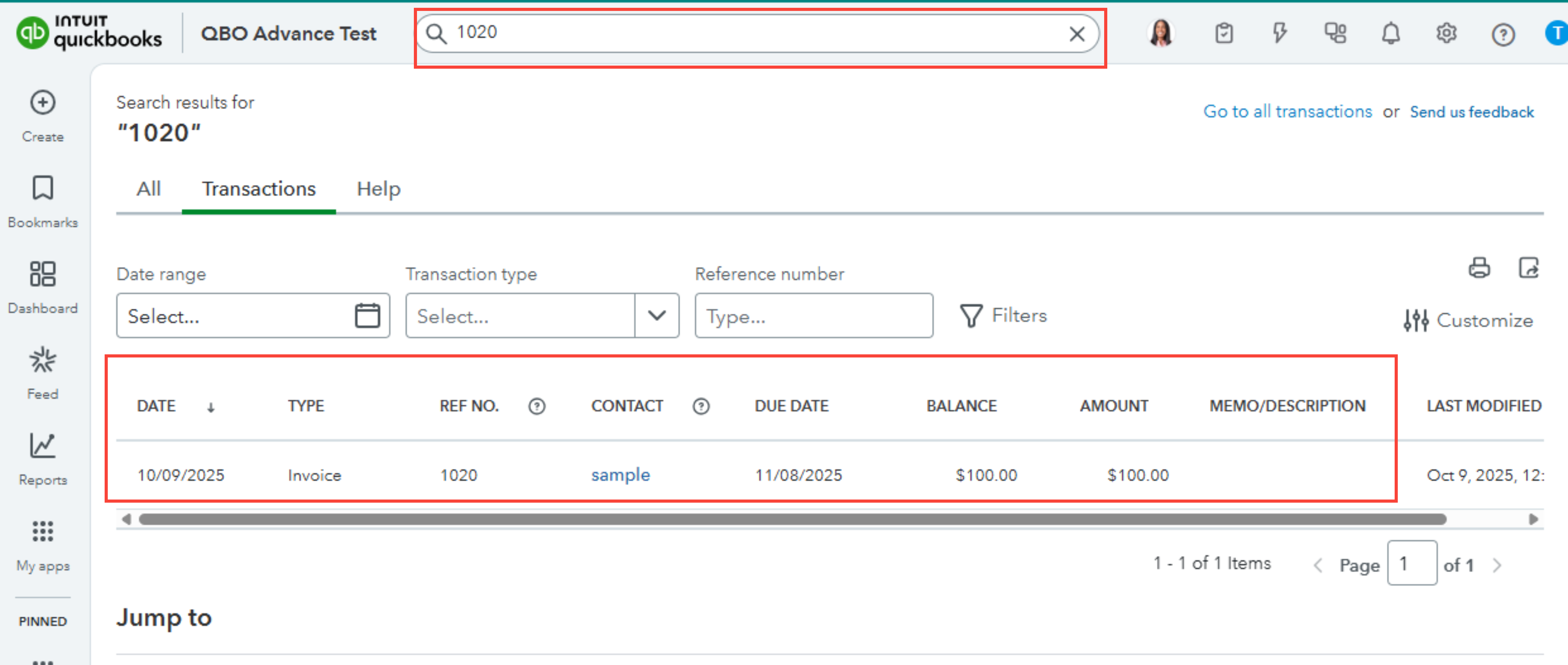Switch to the Help tab
The image size is (1568, 665).
click(x=378, y=189)
